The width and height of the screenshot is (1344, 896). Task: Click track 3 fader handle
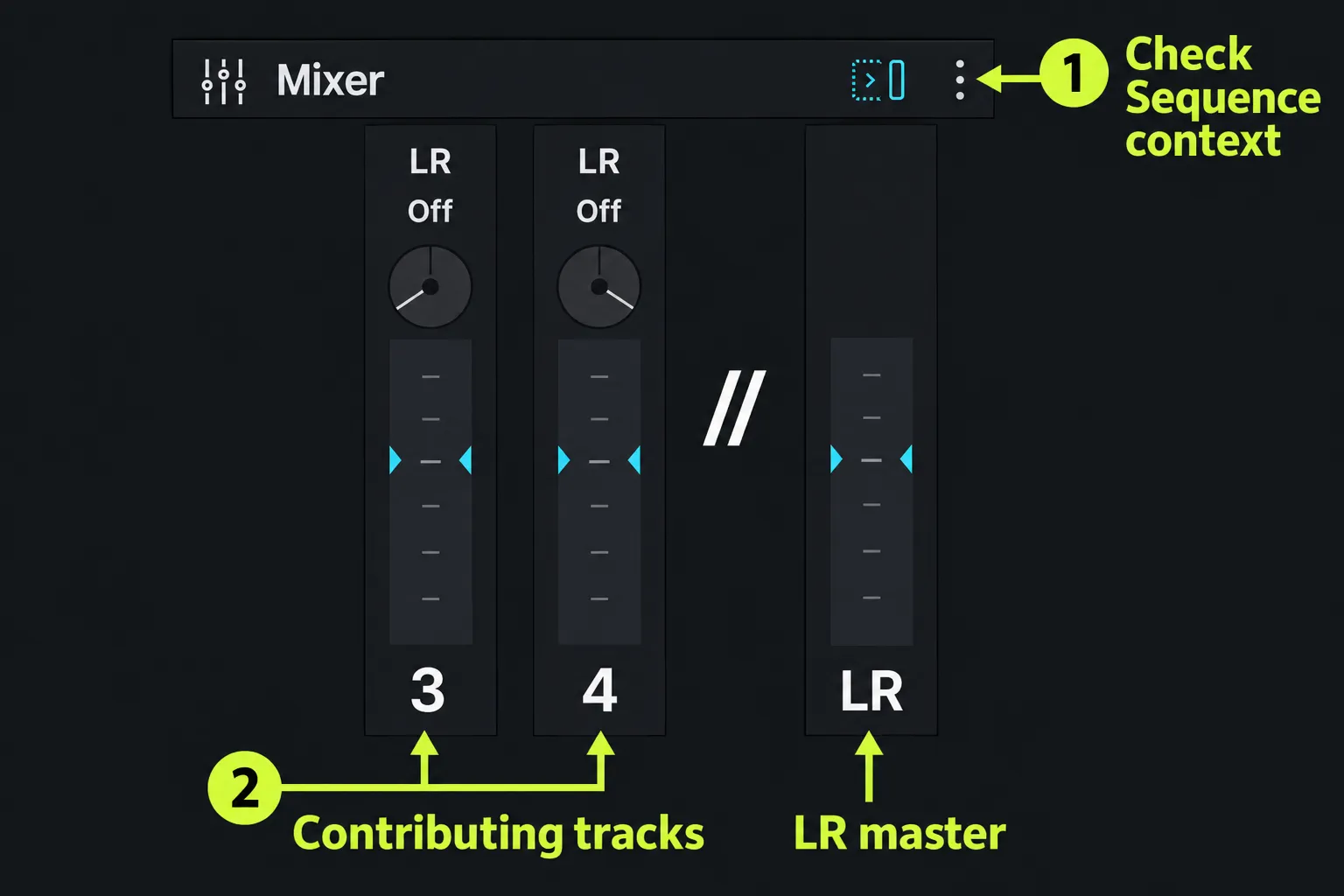[x=430, y=460]
